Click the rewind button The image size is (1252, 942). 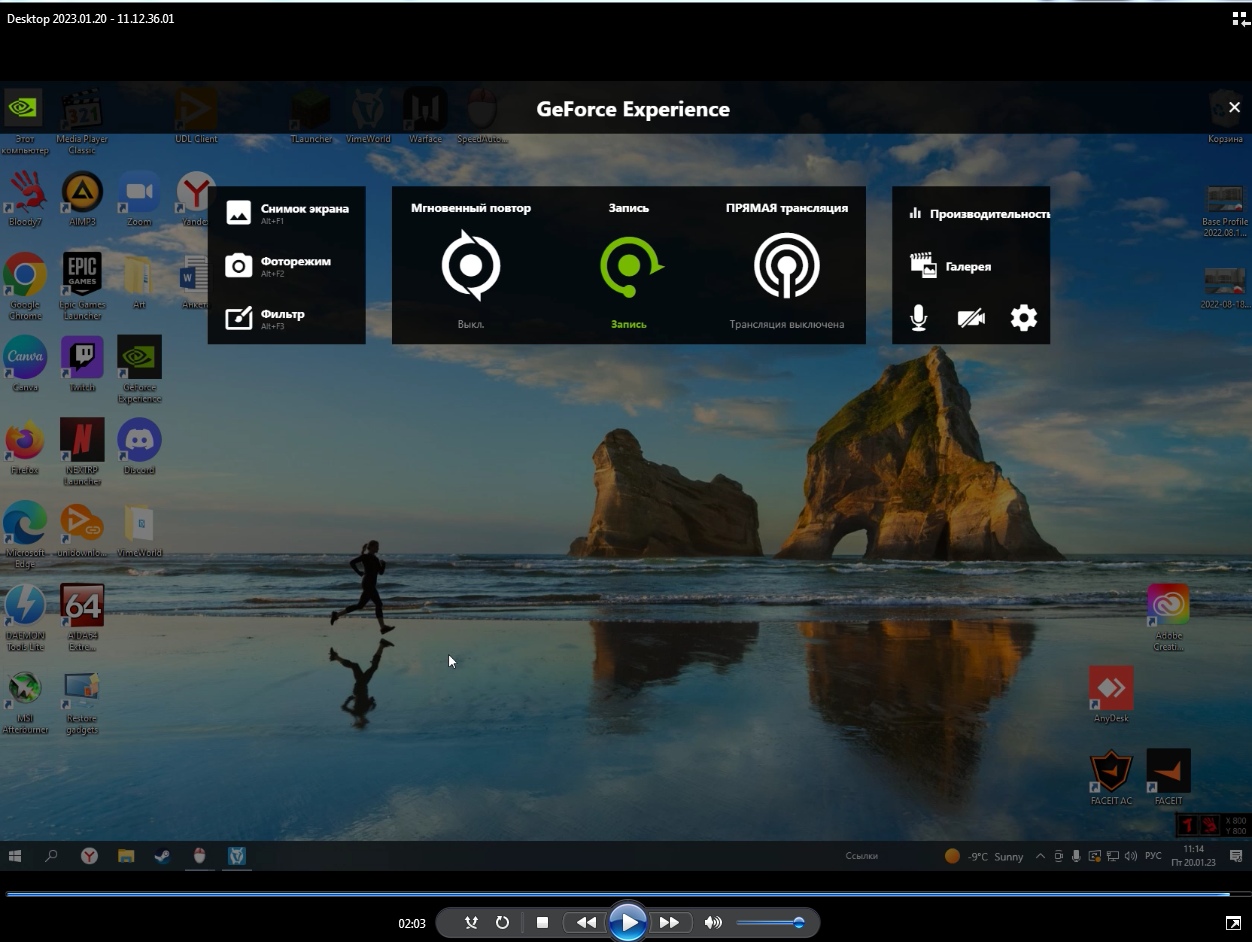coord(585,922)
